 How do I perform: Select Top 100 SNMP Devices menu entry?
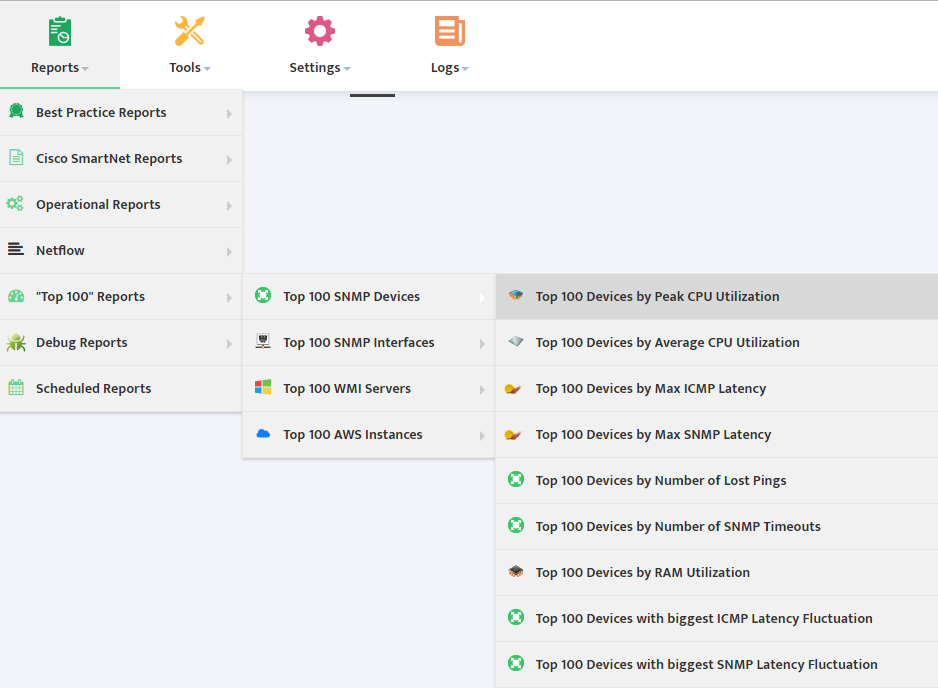point(368,297)
